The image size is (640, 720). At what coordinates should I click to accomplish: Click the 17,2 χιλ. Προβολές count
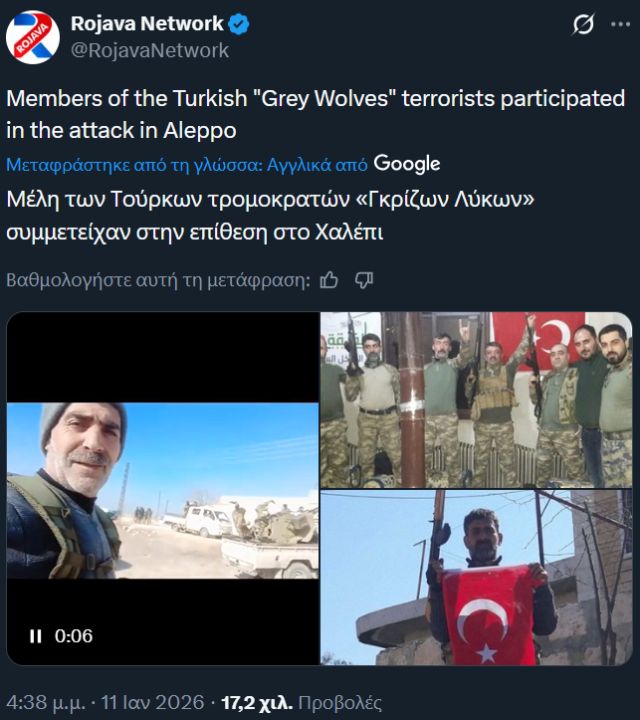click(x=301, y=702)
